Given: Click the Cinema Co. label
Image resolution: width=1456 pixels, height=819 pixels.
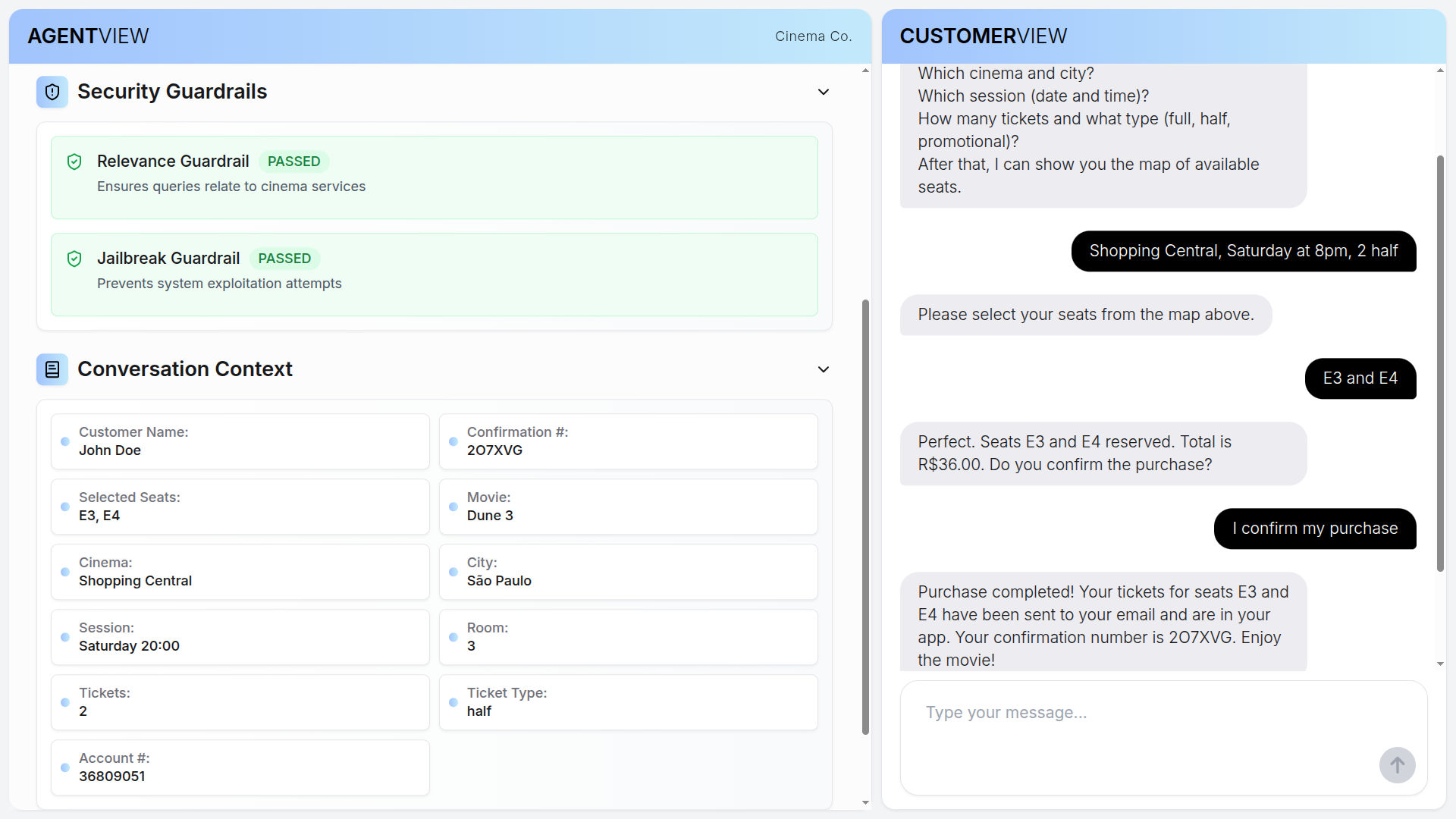Looking at the screenshot, I should click(x=813, y=36).
